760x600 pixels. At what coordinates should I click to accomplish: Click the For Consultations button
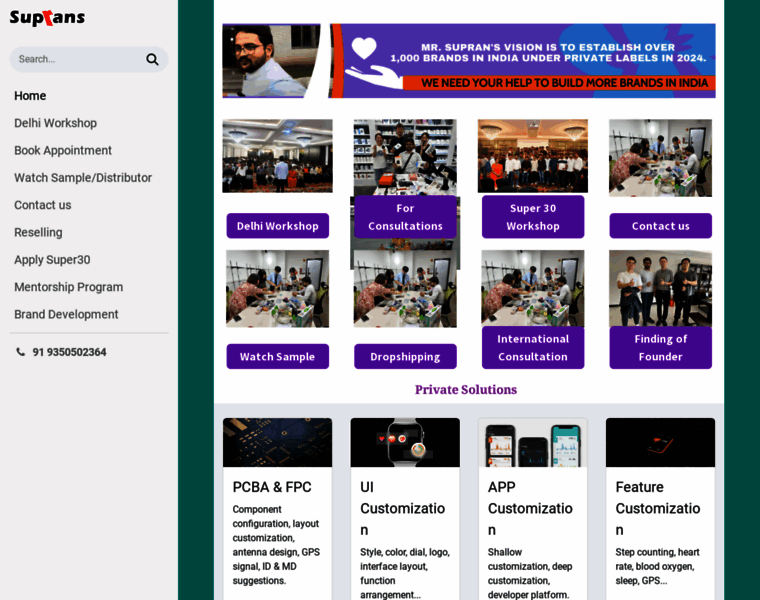(x=405, y=217)
